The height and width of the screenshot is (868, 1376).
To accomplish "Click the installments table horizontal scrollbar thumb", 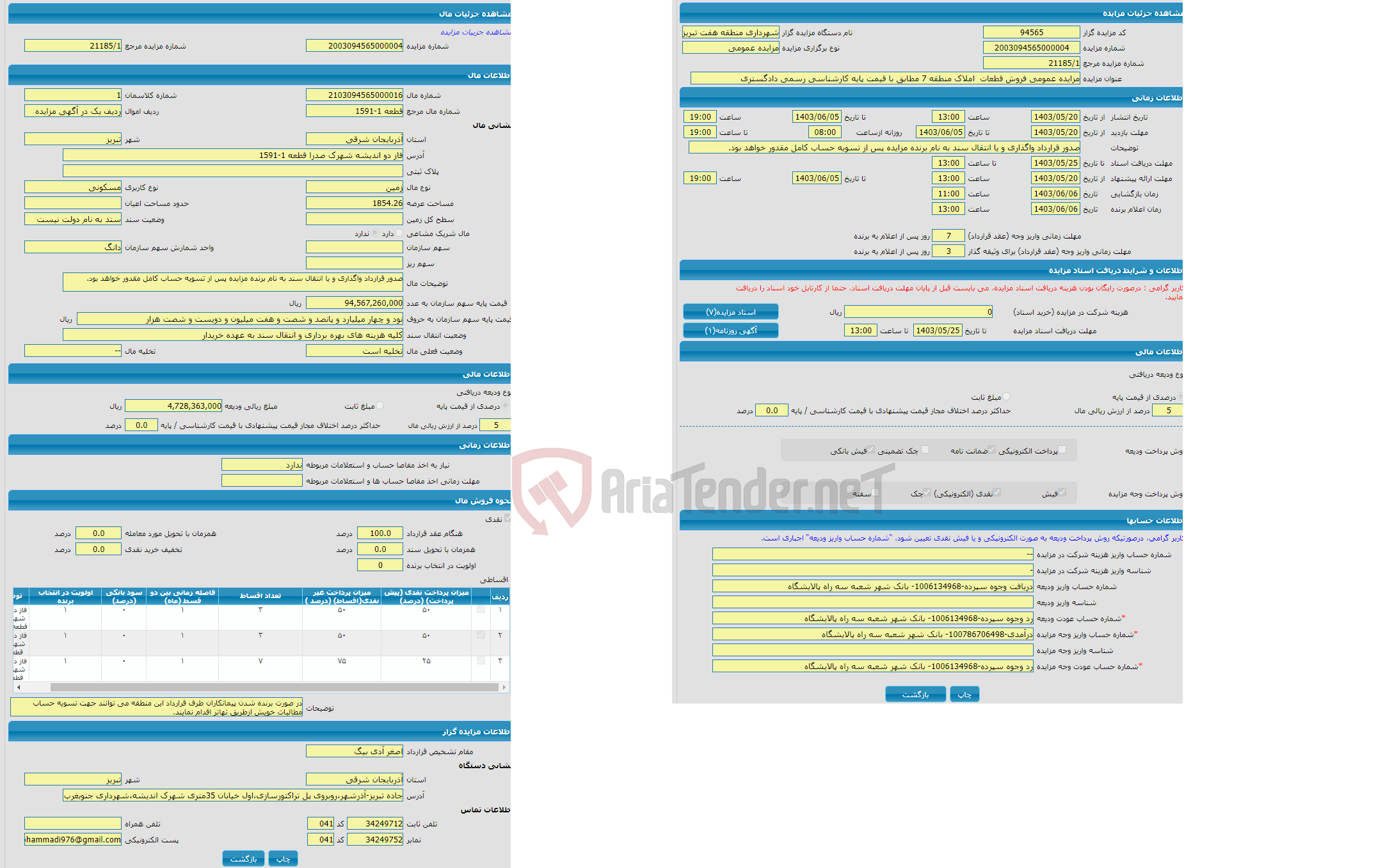I will 275,688.
